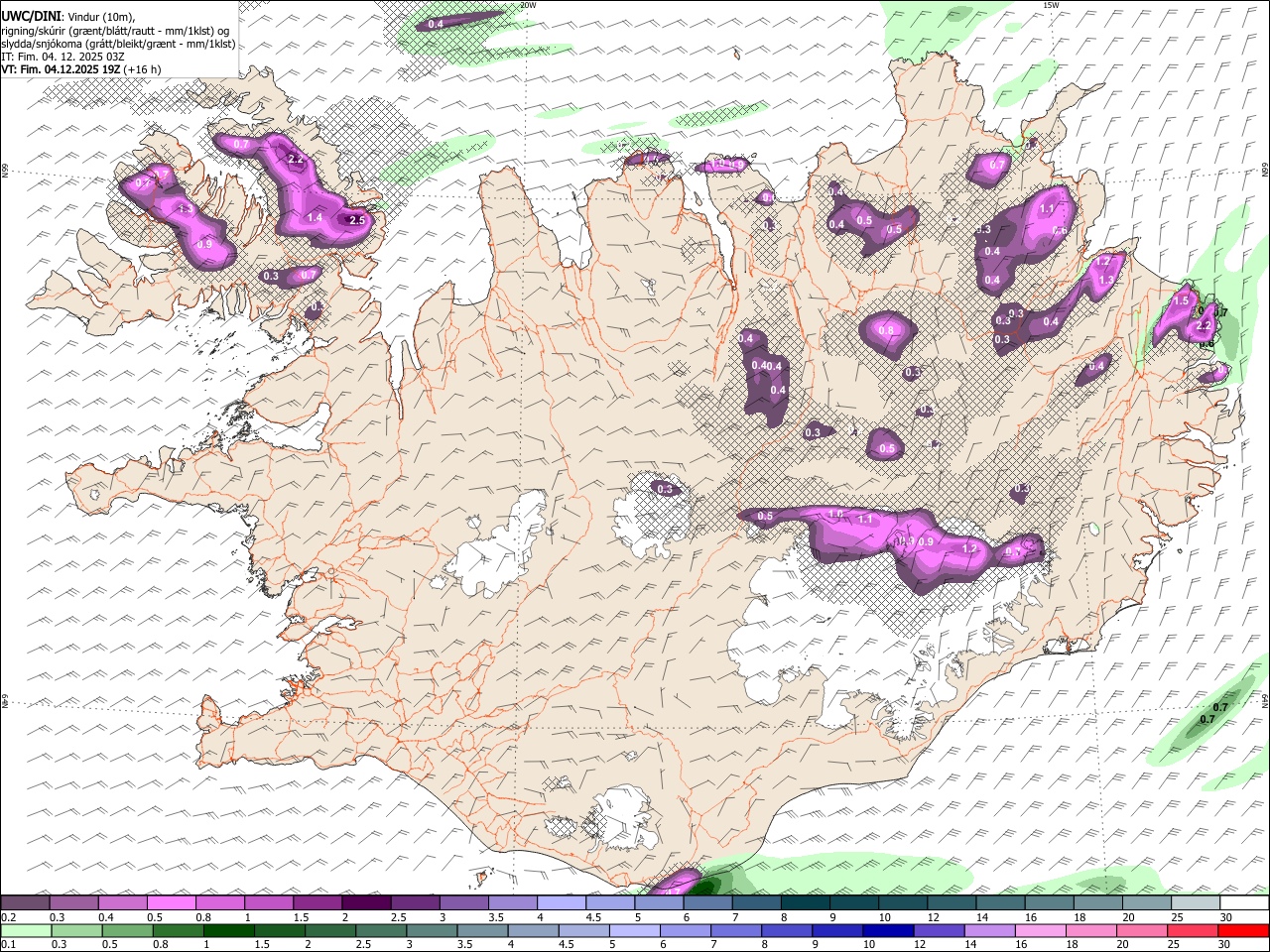Click white snow scale swatch after 30
The height and width of the screenshot is (952, 1270).
[x=1244, y=902]
